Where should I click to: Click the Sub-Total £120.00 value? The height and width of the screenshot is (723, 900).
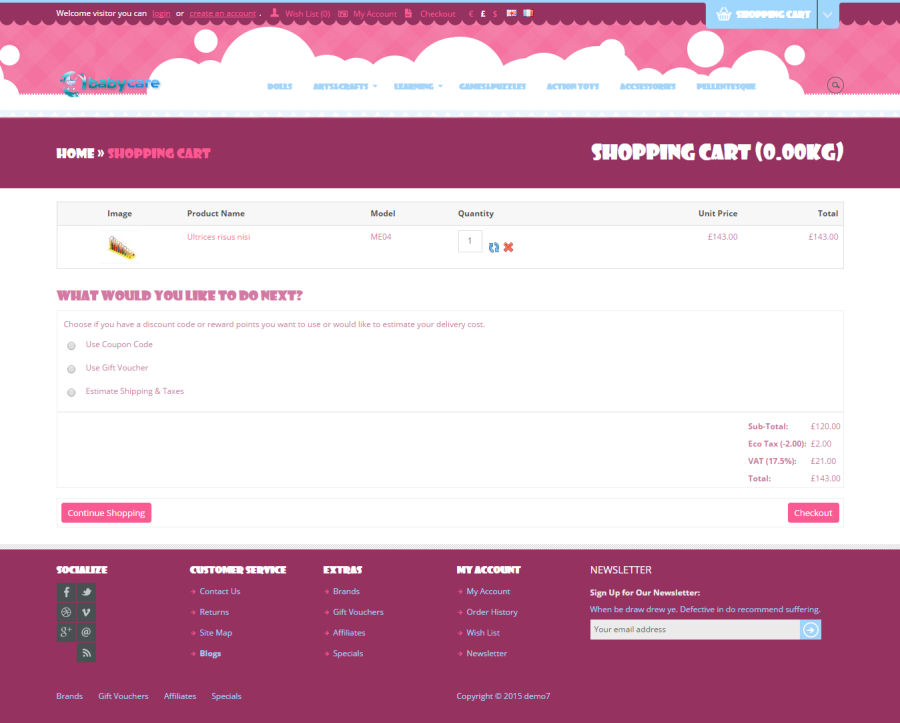[x=825, y=426]
